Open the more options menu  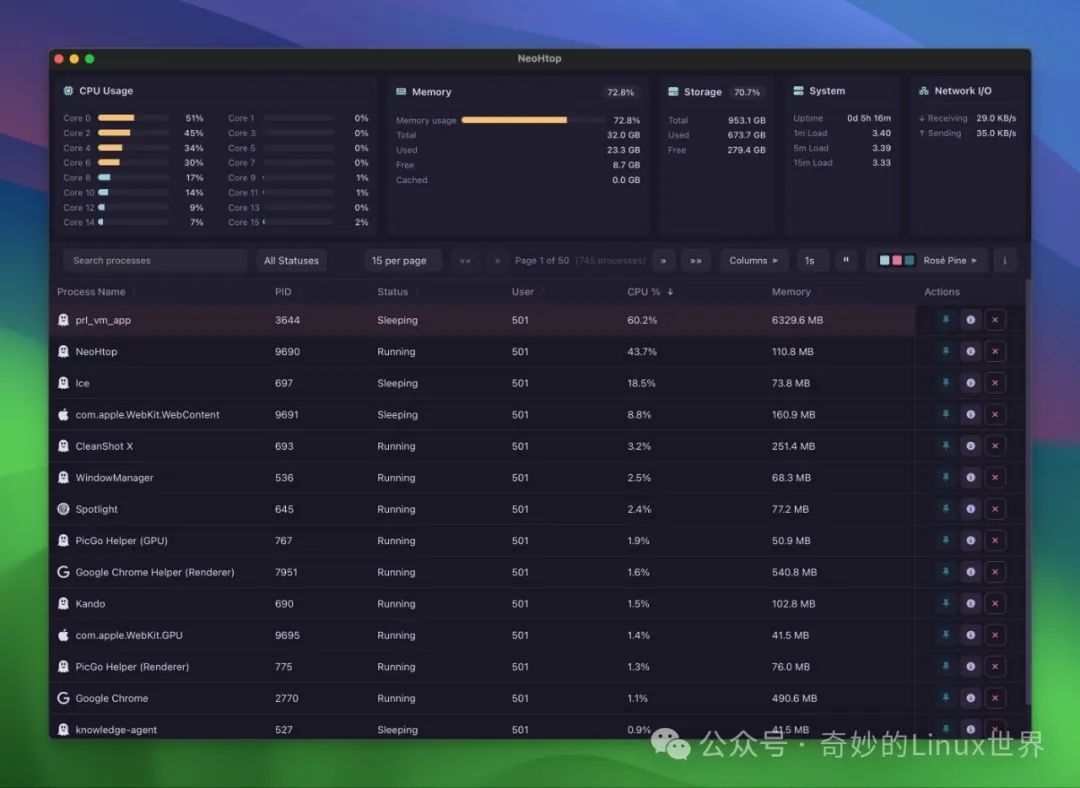click(1005, 260)
